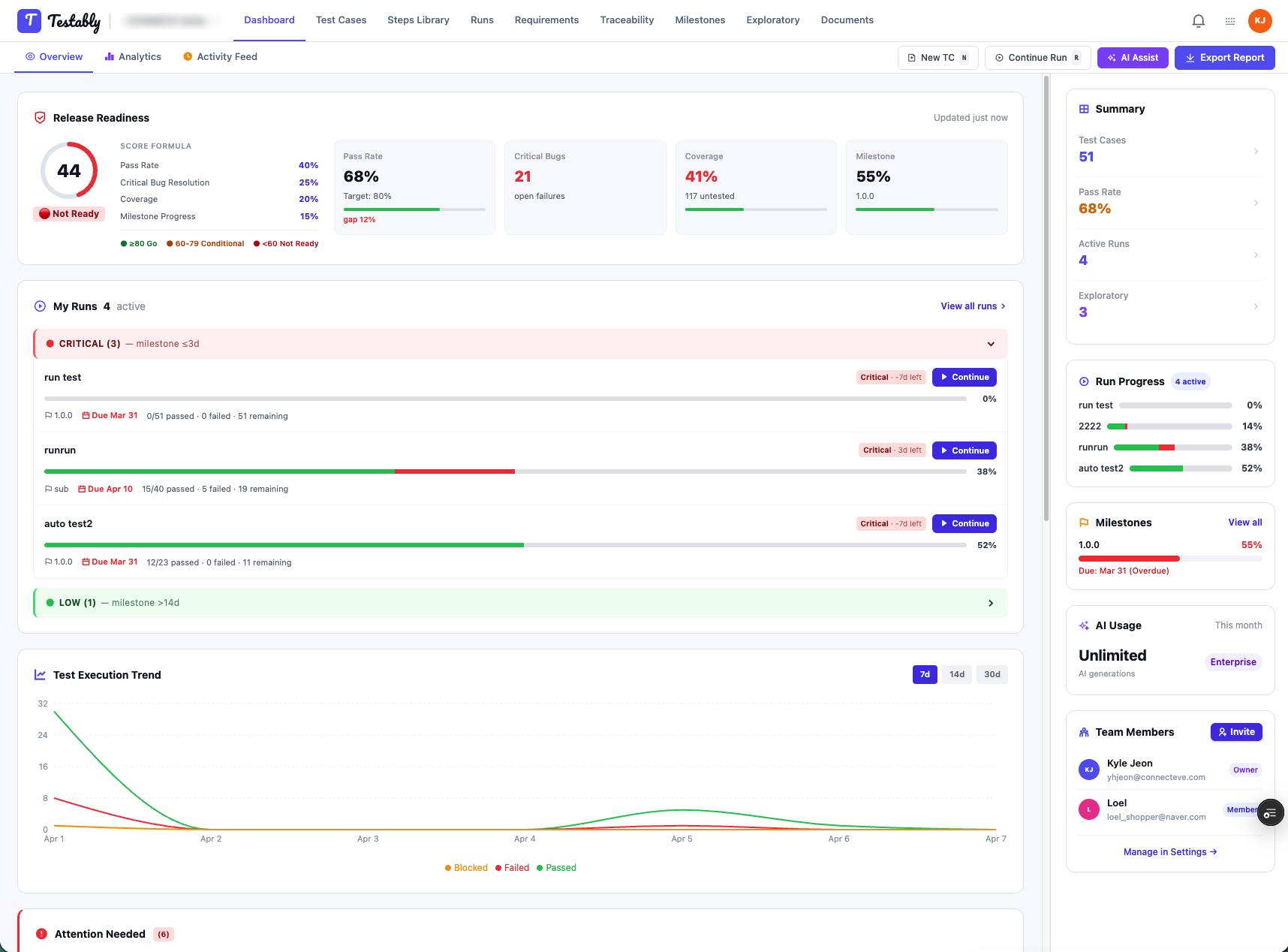Click the Attention Needed alert icon
The height and width of the screenshot is (952, 1288).
41,934
